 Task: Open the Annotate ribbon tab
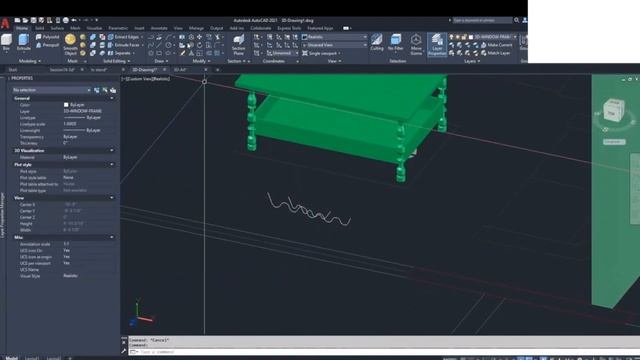159,28
